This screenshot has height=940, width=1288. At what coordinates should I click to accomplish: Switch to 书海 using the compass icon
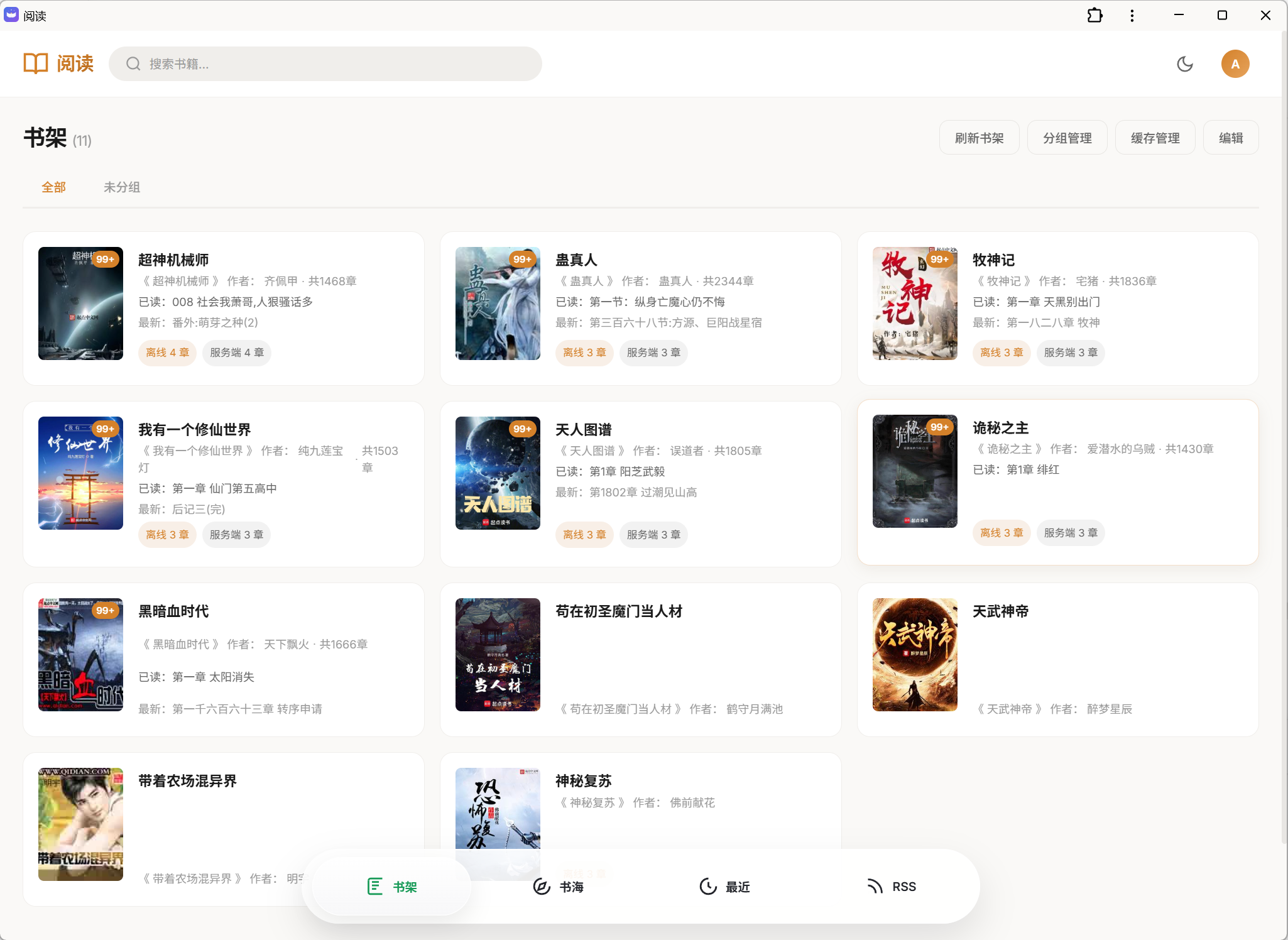click(541, 886)
